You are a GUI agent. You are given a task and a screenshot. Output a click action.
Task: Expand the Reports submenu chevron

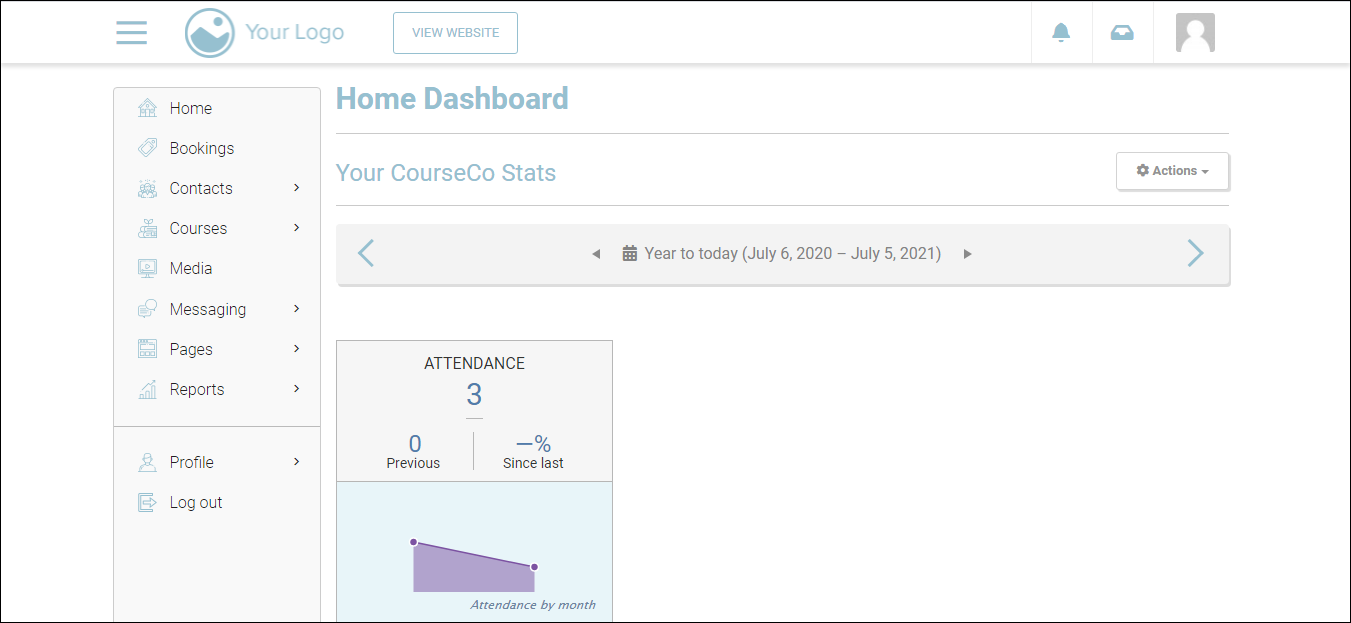pos(297,389)
